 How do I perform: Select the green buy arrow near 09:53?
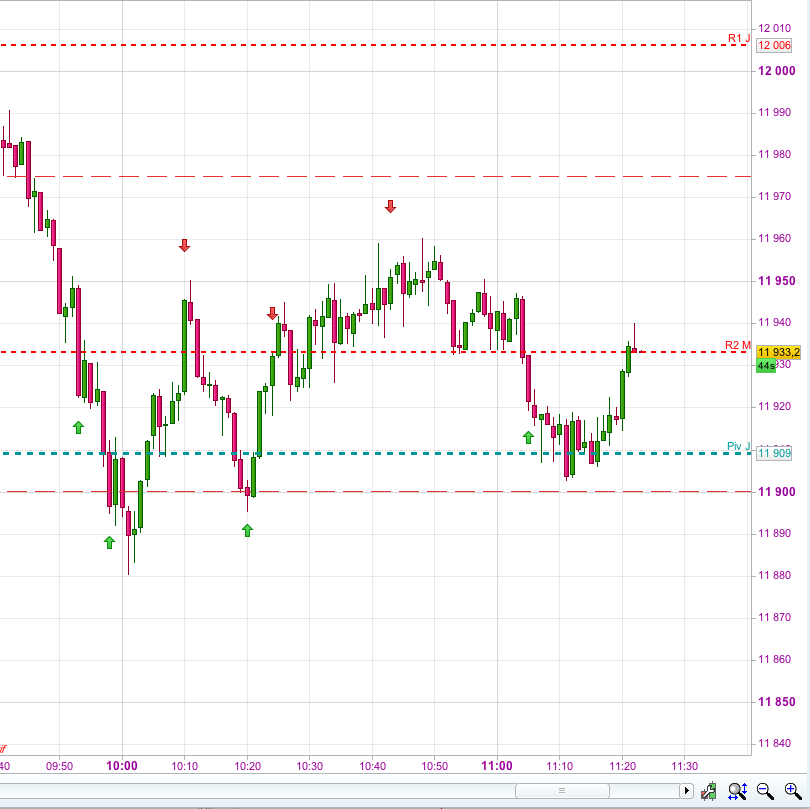pos(78,427)
